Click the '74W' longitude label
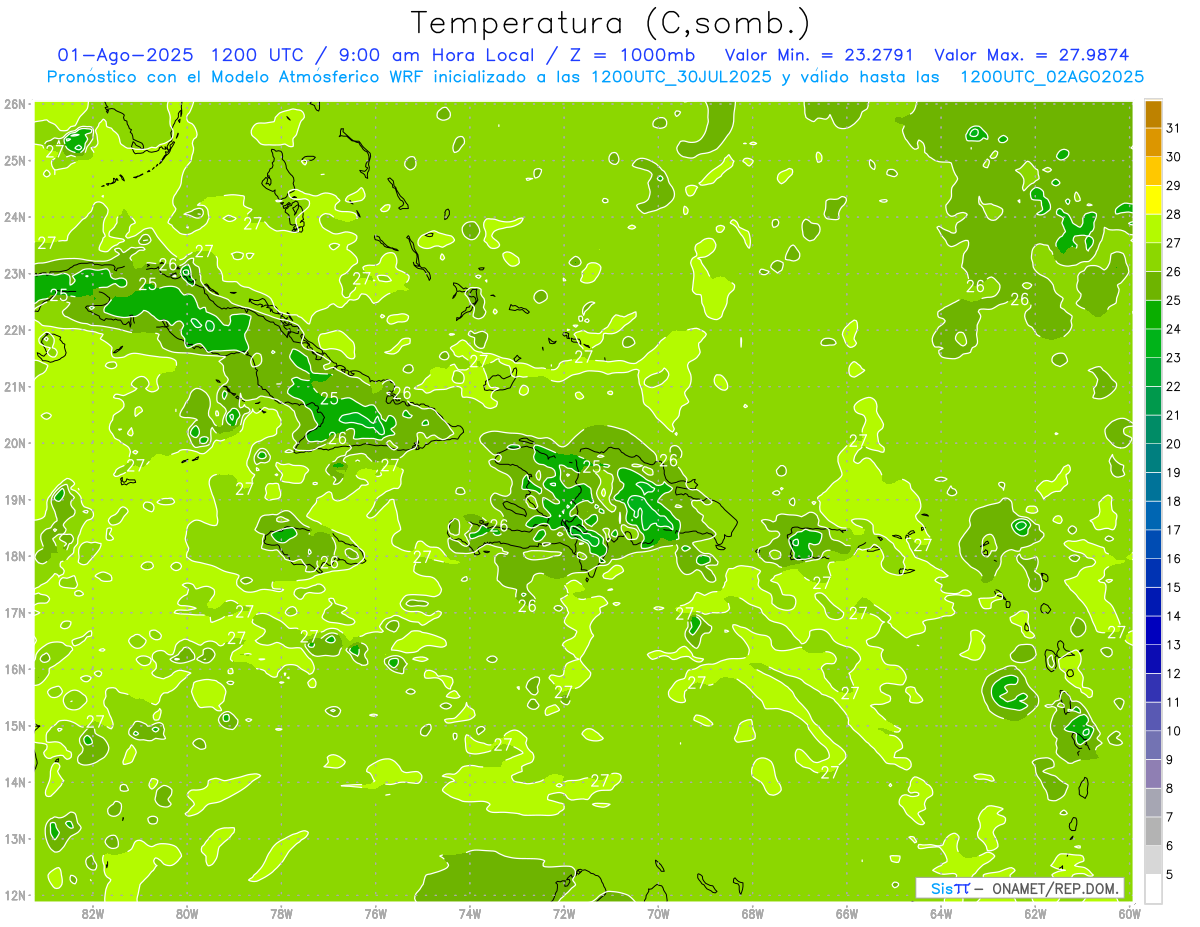The height and width of the screenshot is (927, 1200). 470,913
